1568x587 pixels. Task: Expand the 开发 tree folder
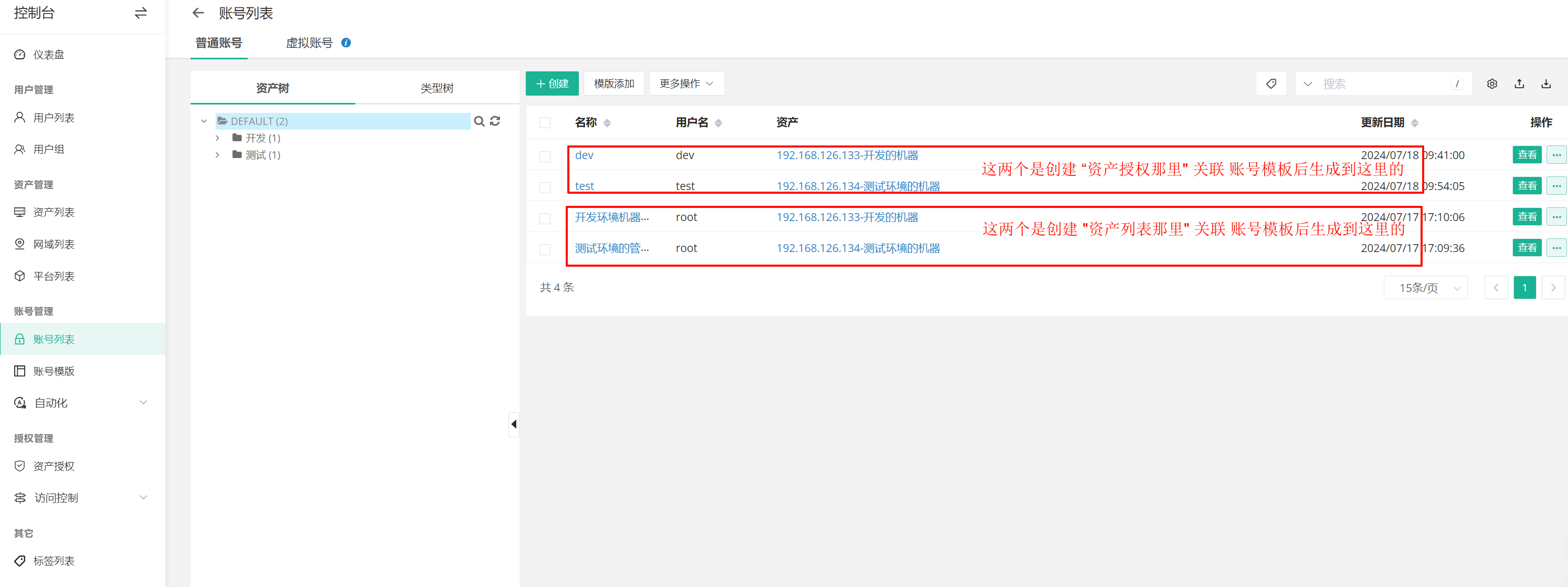(217, 138)
